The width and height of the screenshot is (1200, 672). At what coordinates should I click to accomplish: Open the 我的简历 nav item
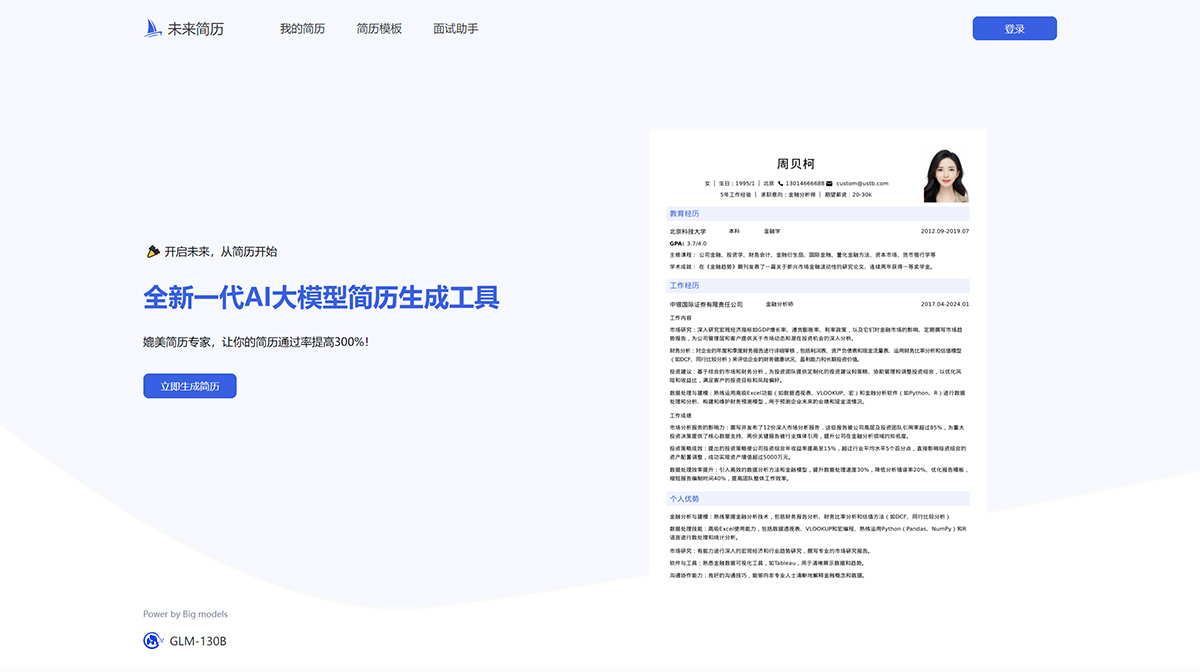click(303, 28)
